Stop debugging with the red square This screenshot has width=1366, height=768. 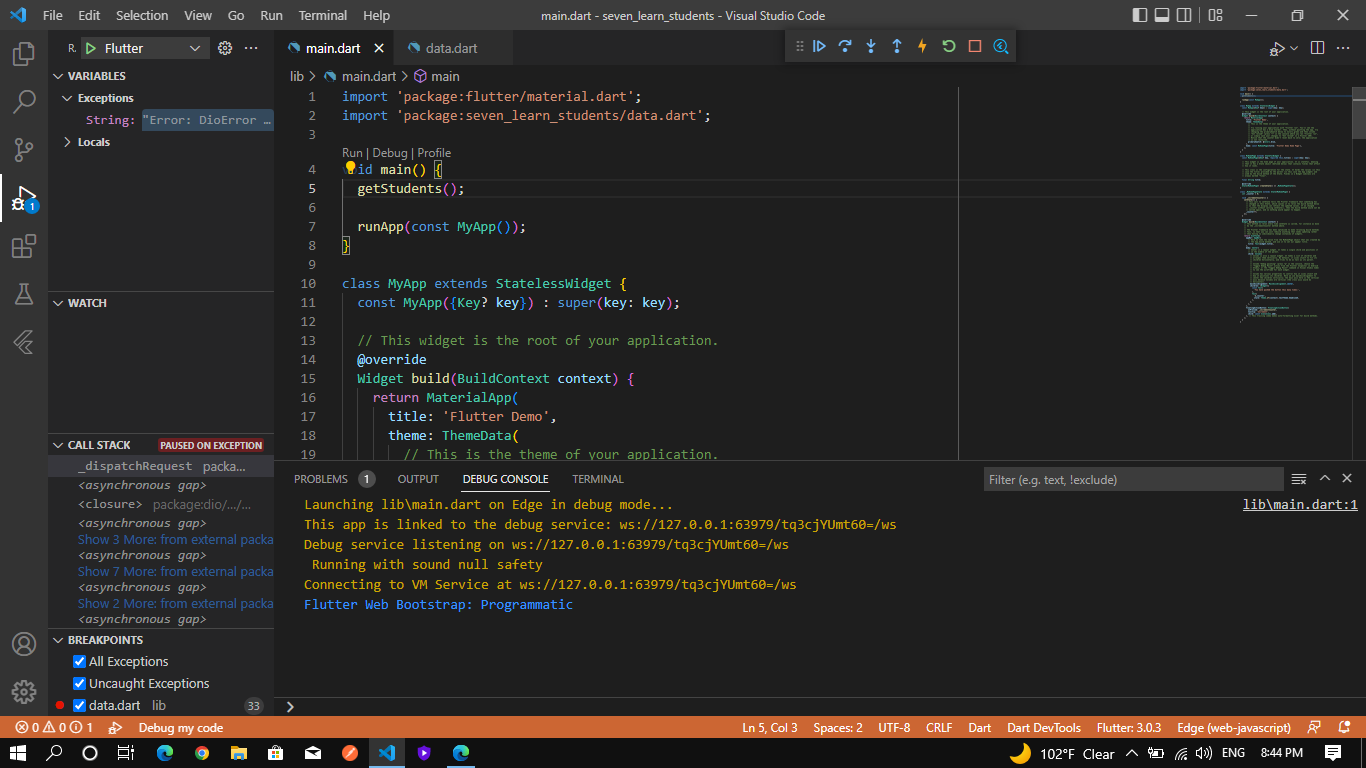click(975, 47)
